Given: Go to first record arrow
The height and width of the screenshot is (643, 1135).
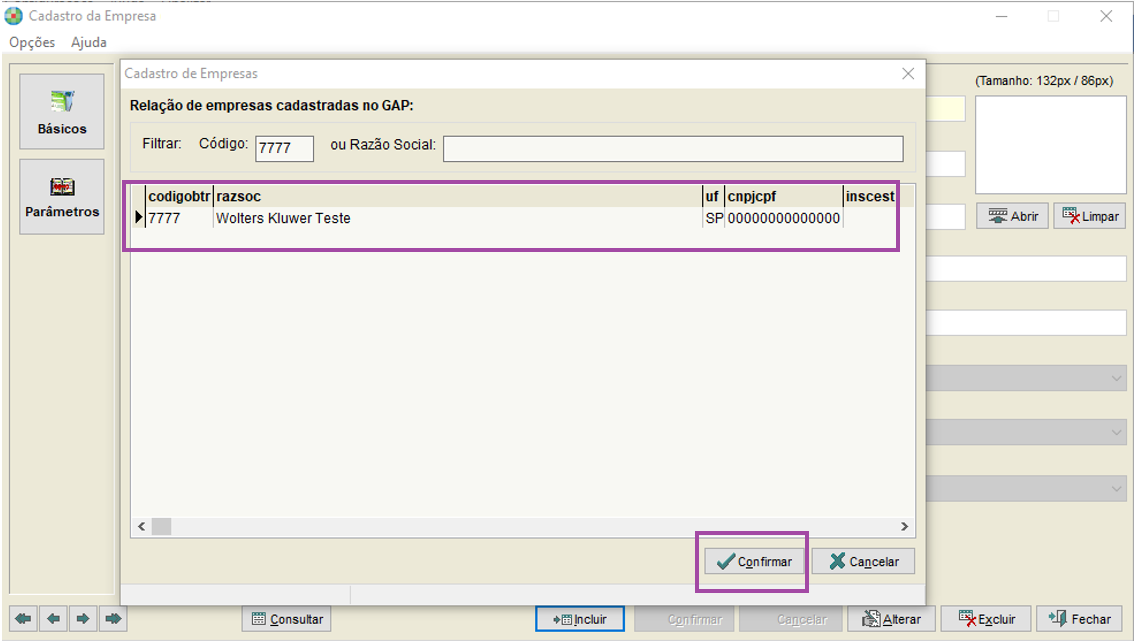Looking at the screenshot, I should tap(23, 619).
